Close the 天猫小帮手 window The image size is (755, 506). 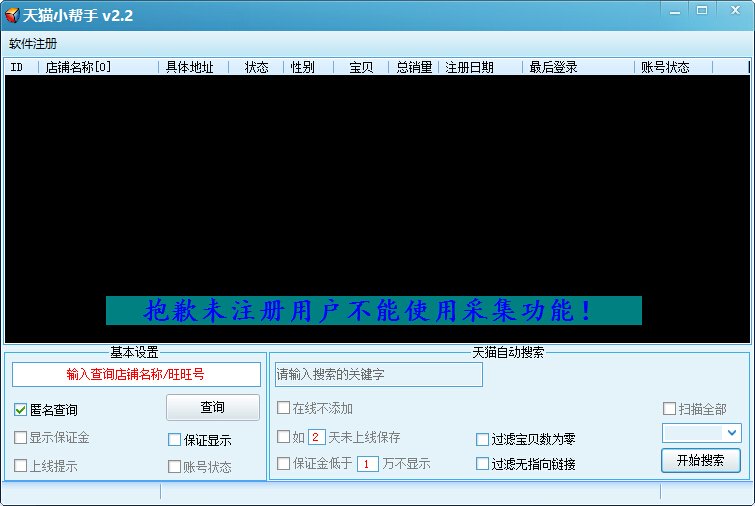point(735,11)
